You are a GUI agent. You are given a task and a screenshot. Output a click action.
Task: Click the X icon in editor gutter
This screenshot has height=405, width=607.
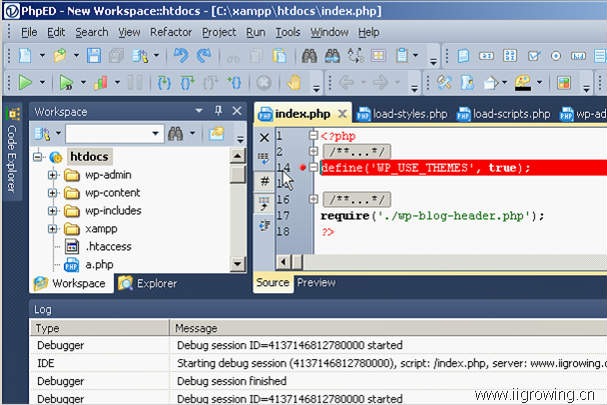click(264, 137)
